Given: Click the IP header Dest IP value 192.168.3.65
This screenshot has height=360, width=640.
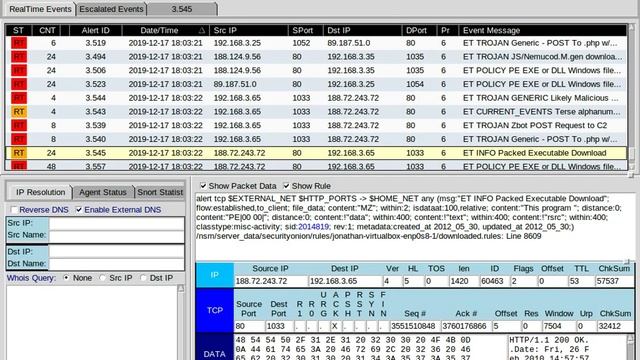Looking at the screenshot, I should (345, 281).
